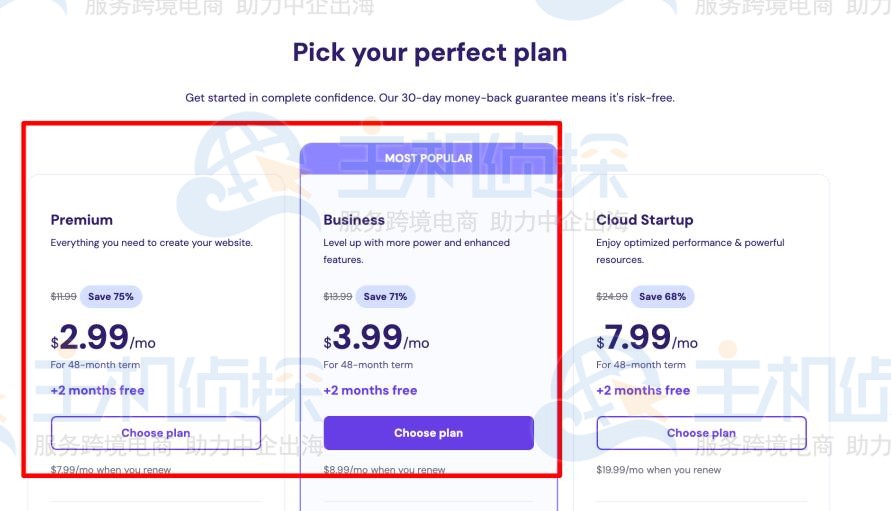This screenshot has width=891, height=511.
Task: Click the crossed-out $24.99 price
Action: 612,297
